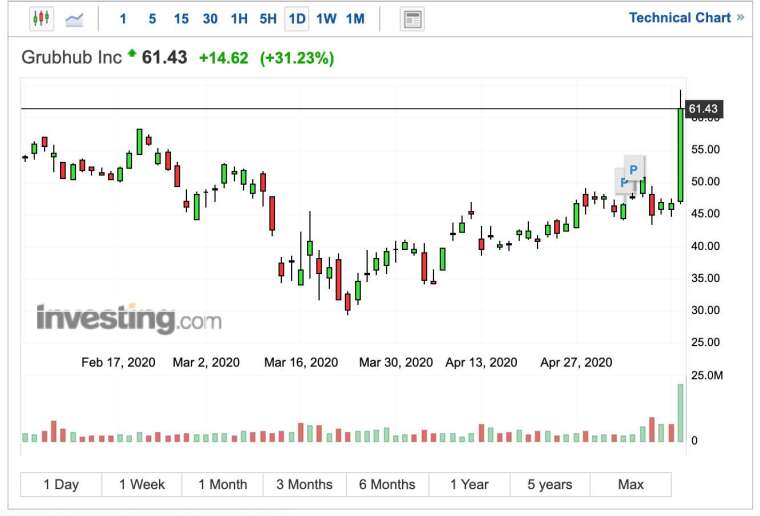Image resolution: width=760 pixels, height=516 pixels.
Task: Click the (+31.23%) percent change value
Action: 297,58
